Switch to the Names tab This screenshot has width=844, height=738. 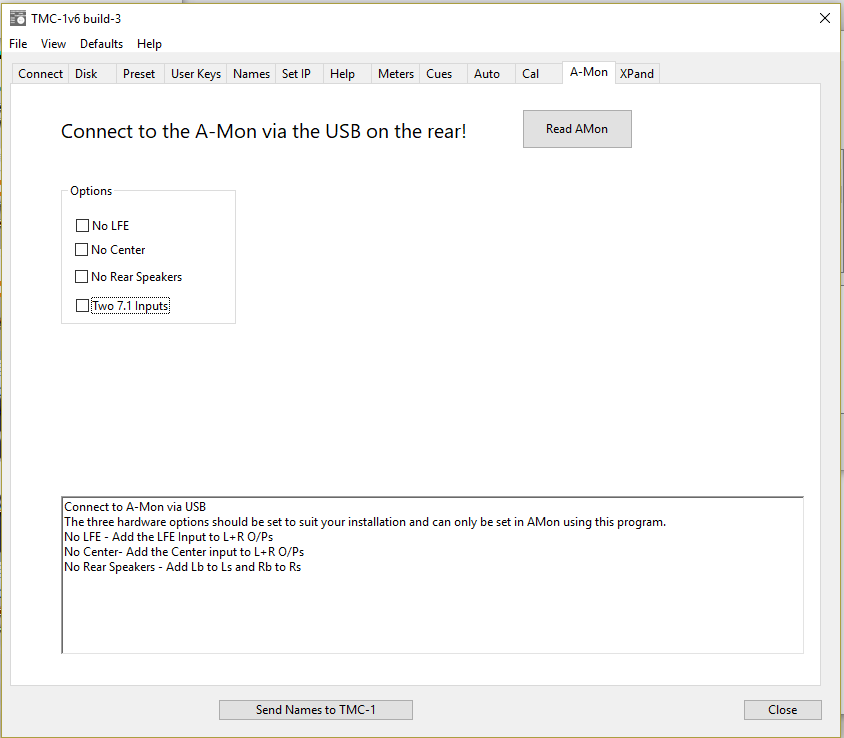[x=251, y=74]
